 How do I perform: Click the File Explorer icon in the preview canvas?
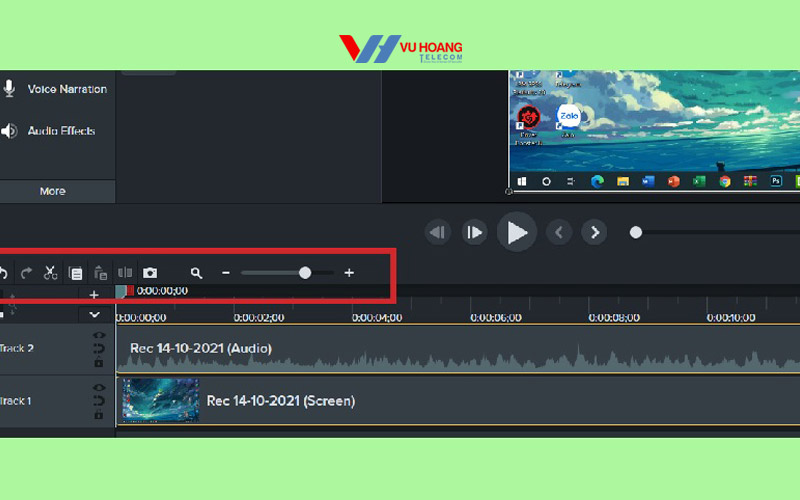point(622,182)
